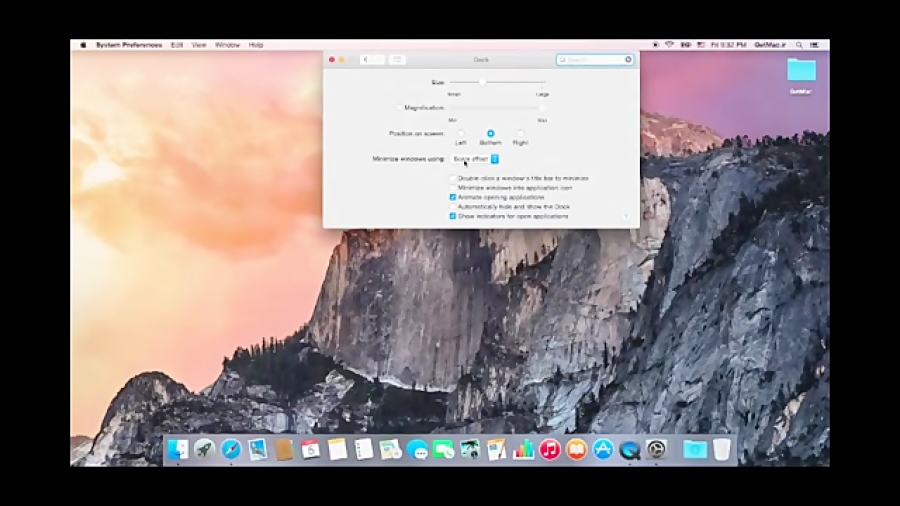Click the preferences search field
Viewport: 900px width, 506px height.
[x=595, y=60]
